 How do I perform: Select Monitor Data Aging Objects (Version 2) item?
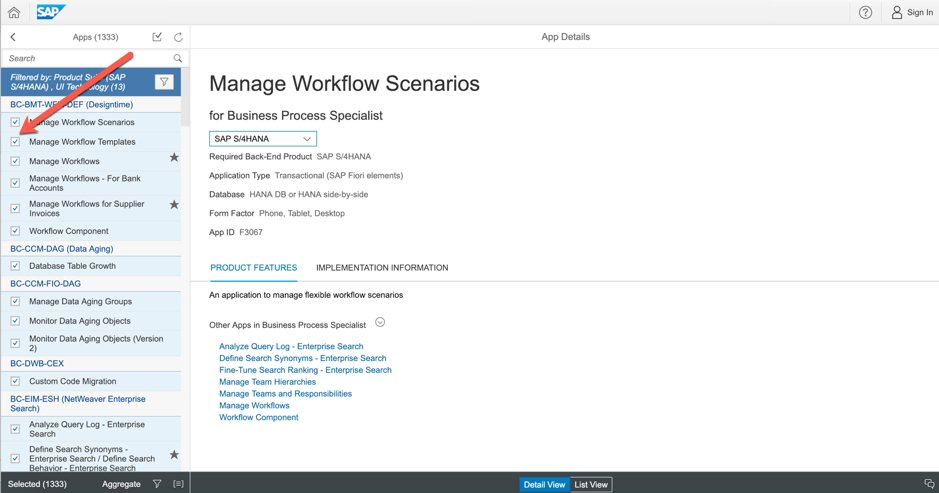pyautogui.click(x=91, y=343)
